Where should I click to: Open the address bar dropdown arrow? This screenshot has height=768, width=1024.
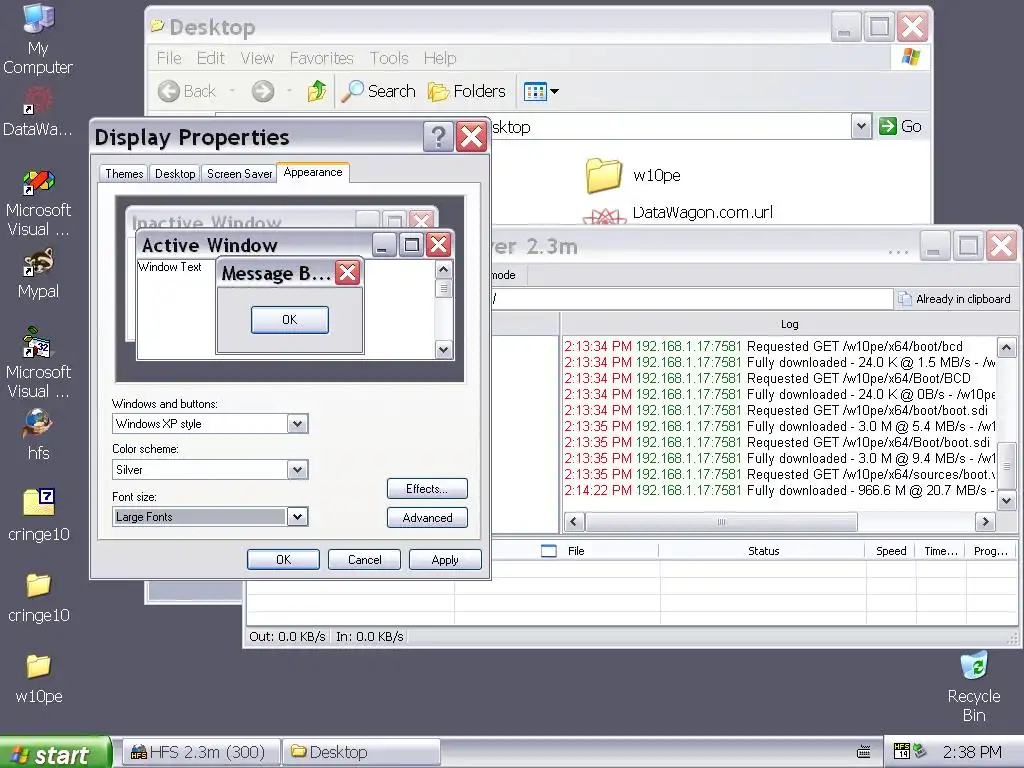[861, 126]
